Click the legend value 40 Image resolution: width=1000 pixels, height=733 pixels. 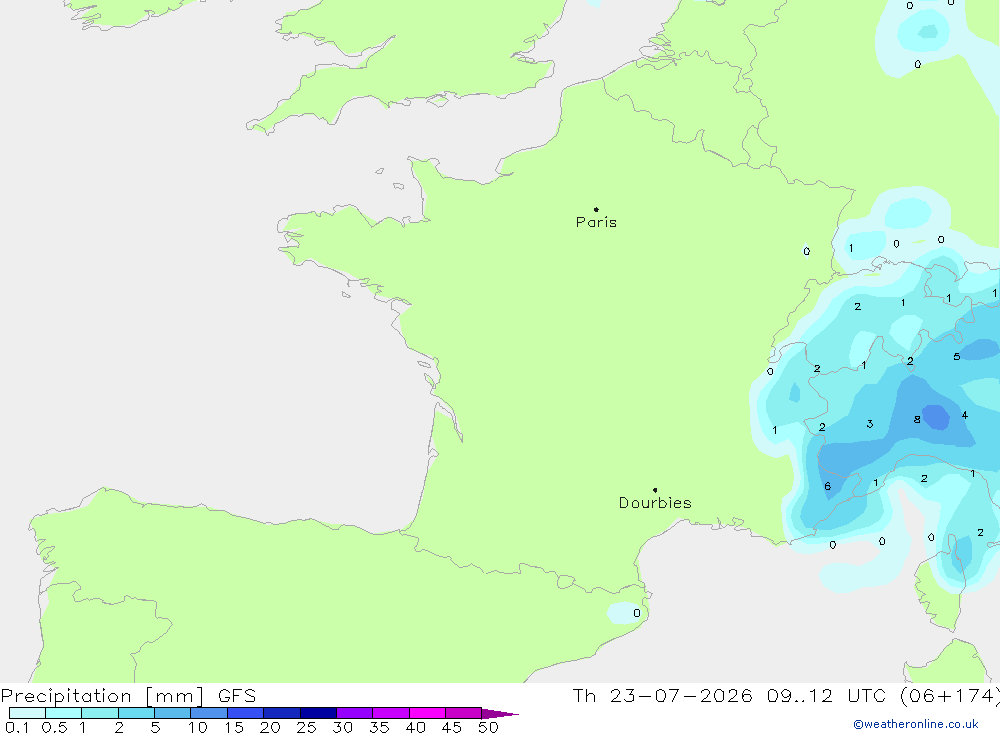(x=416, y=727)
